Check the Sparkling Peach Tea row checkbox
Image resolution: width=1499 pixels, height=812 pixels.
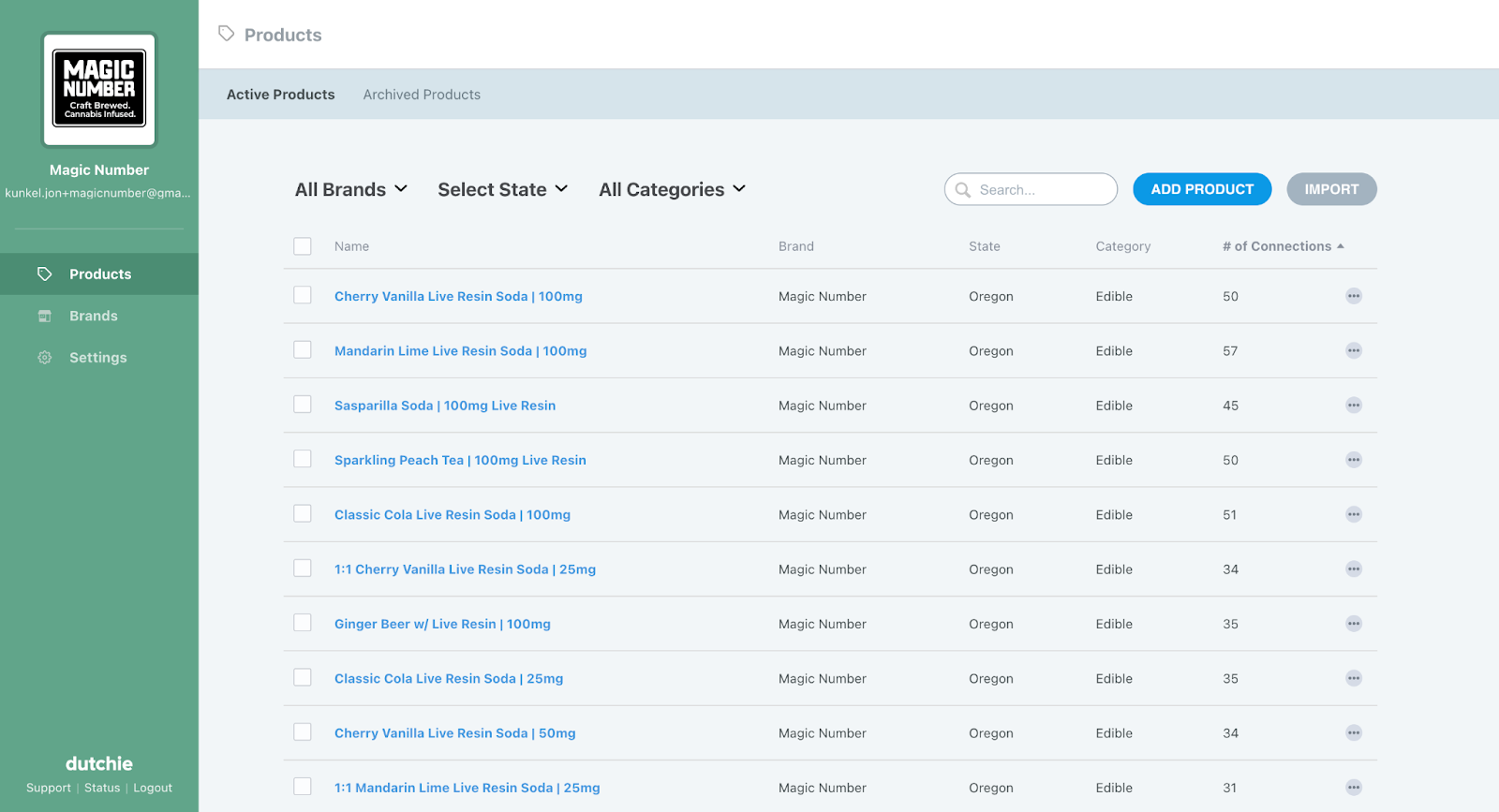303,459
